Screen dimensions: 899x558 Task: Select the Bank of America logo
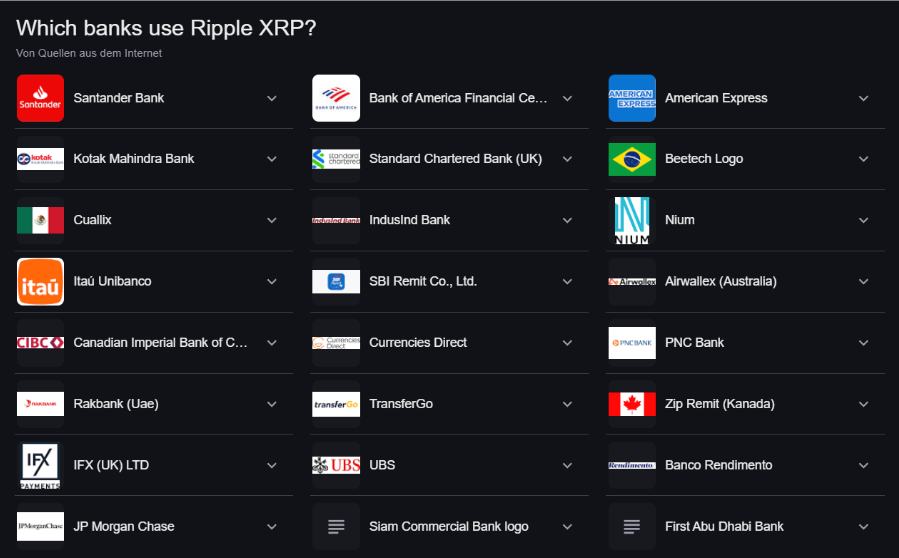coord(336,98)
